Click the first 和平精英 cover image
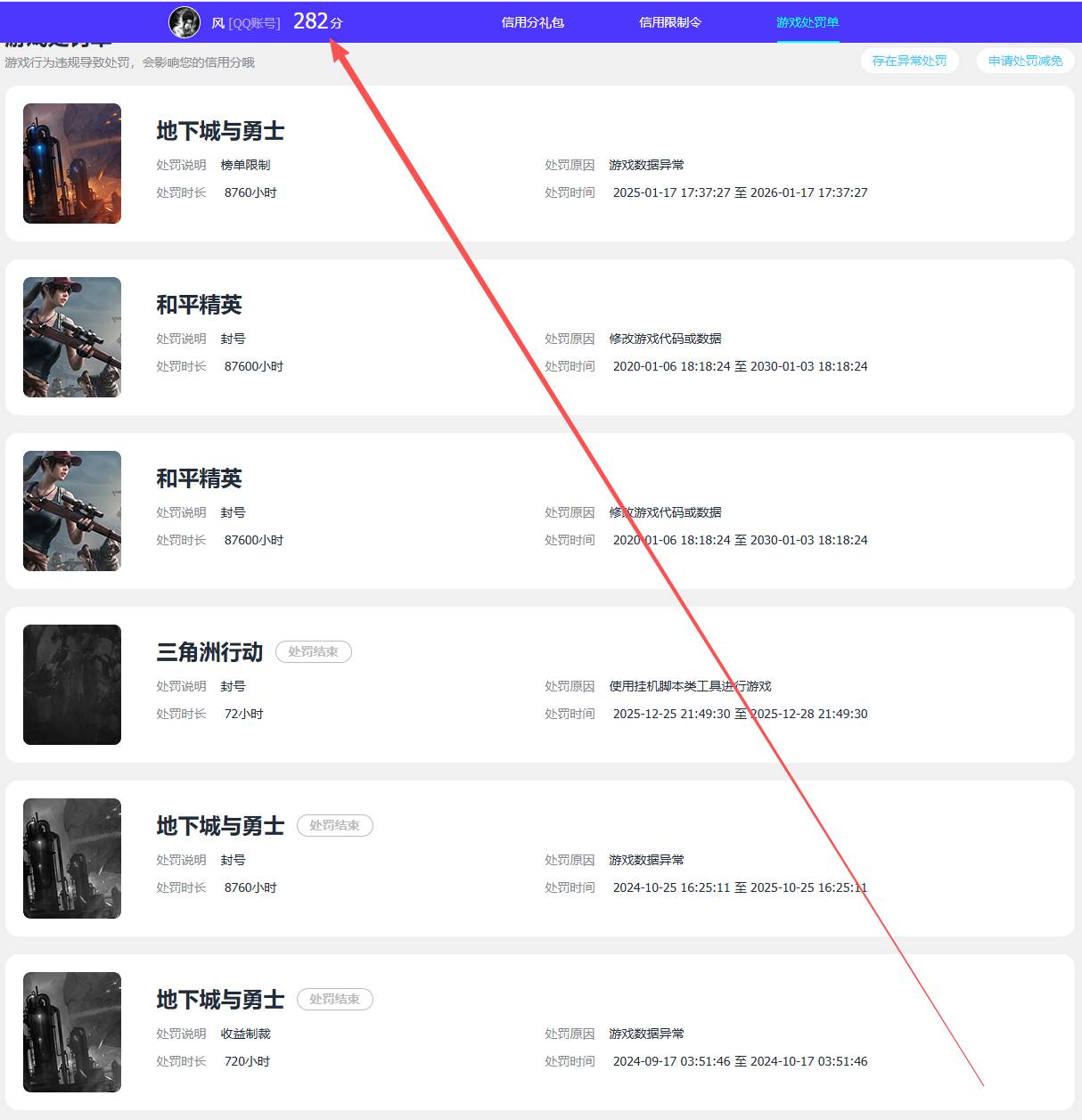The image size is (1082, 1120). [72, 337]
